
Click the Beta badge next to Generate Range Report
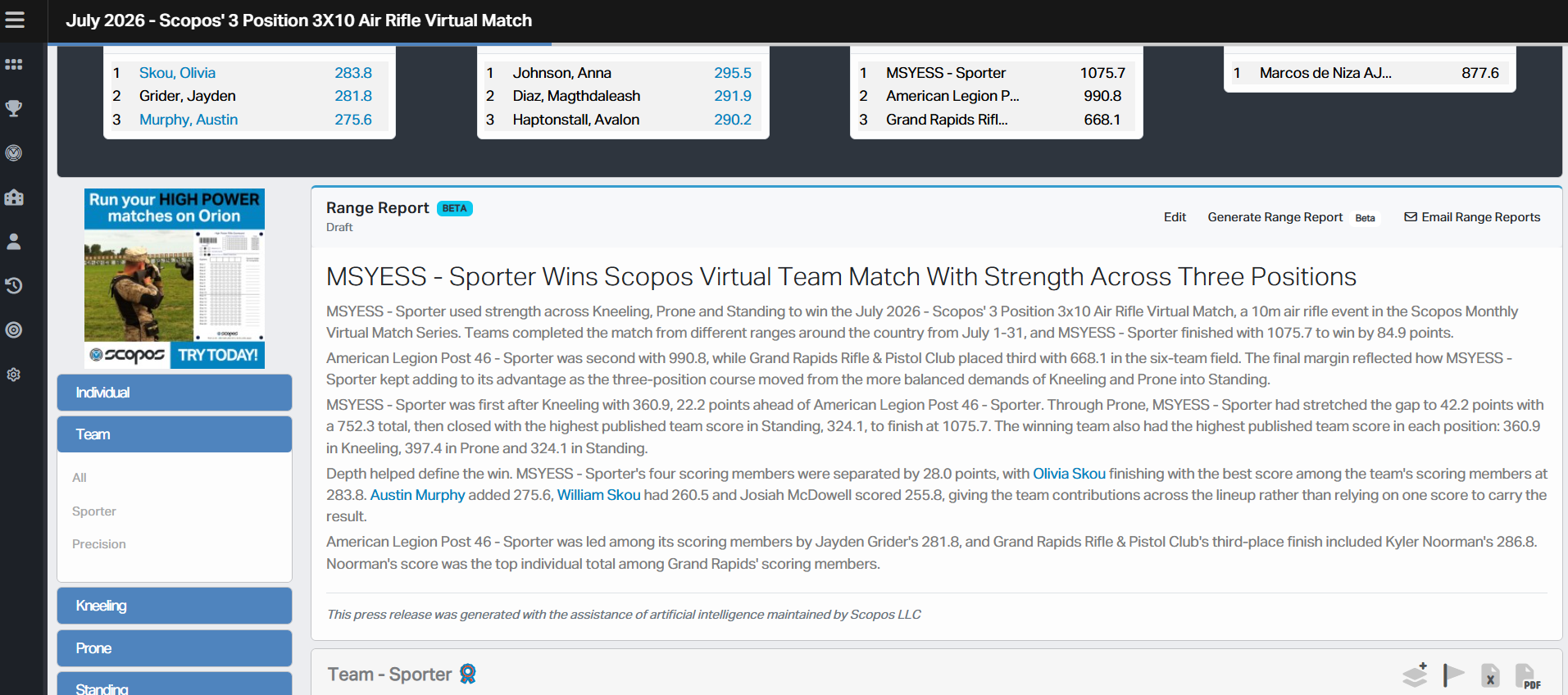point(1365,218)
